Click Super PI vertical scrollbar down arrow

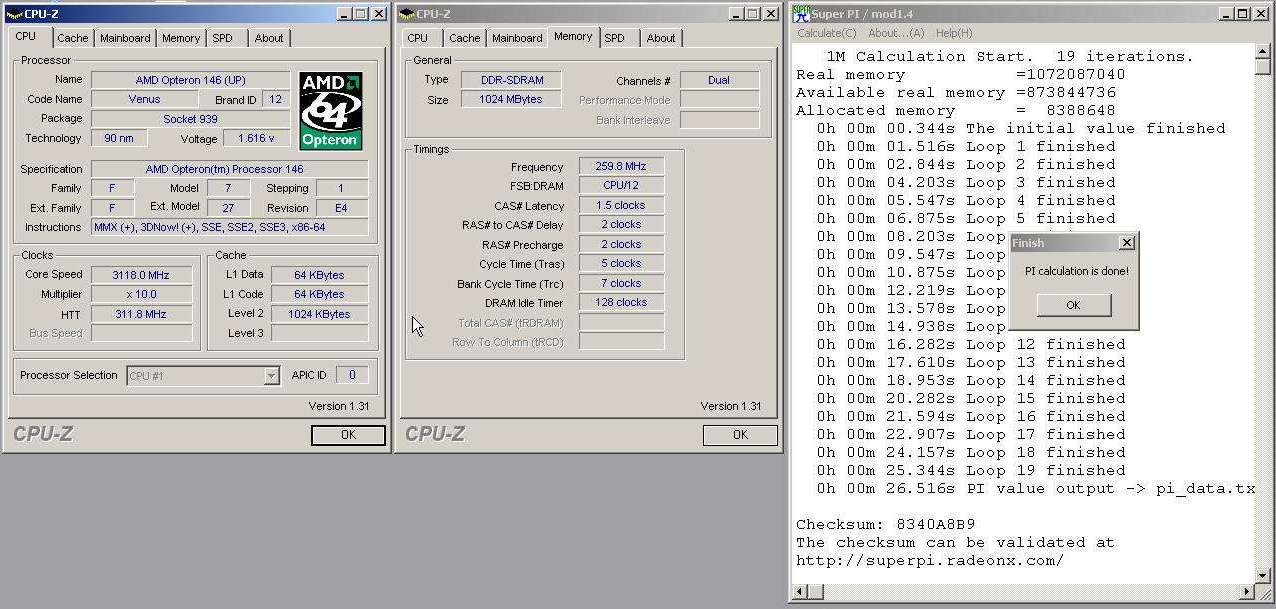(x=1263, y=575)
